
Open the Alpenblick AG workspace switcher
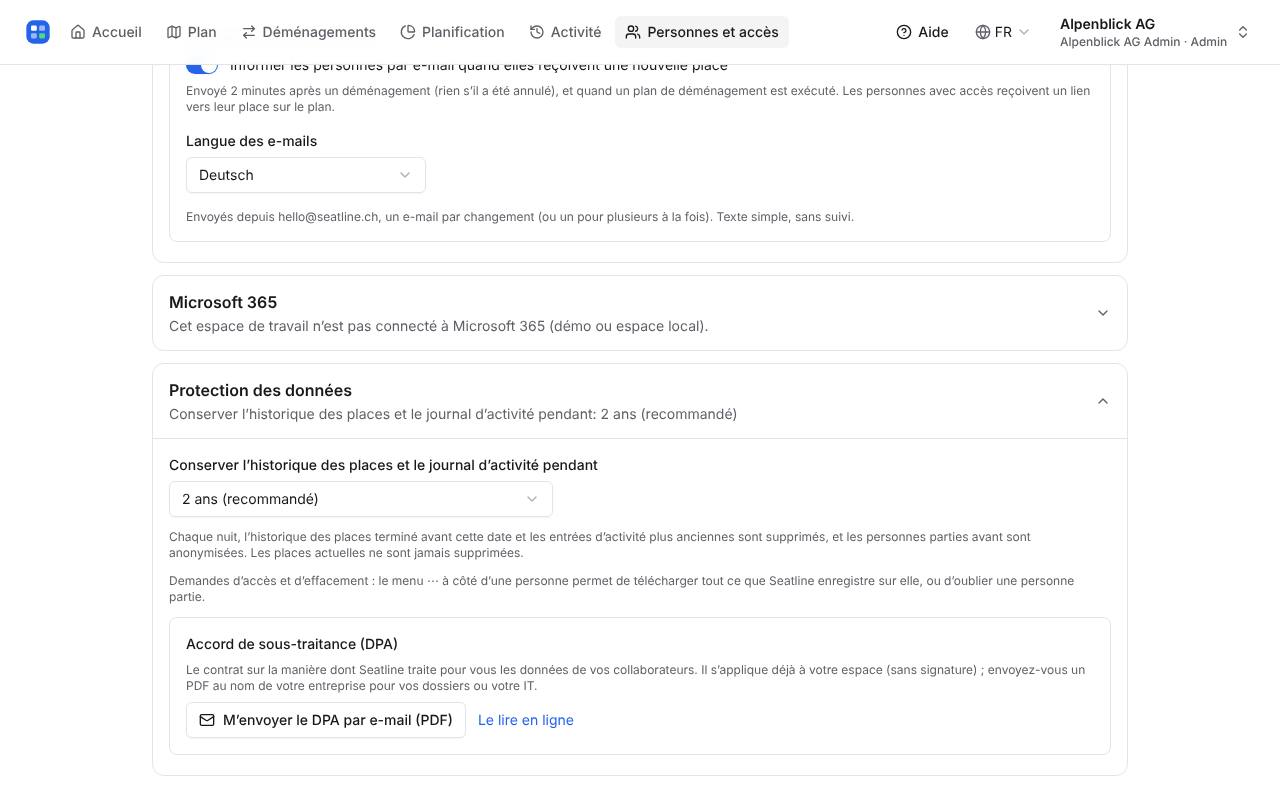[x=1155, y=32]
